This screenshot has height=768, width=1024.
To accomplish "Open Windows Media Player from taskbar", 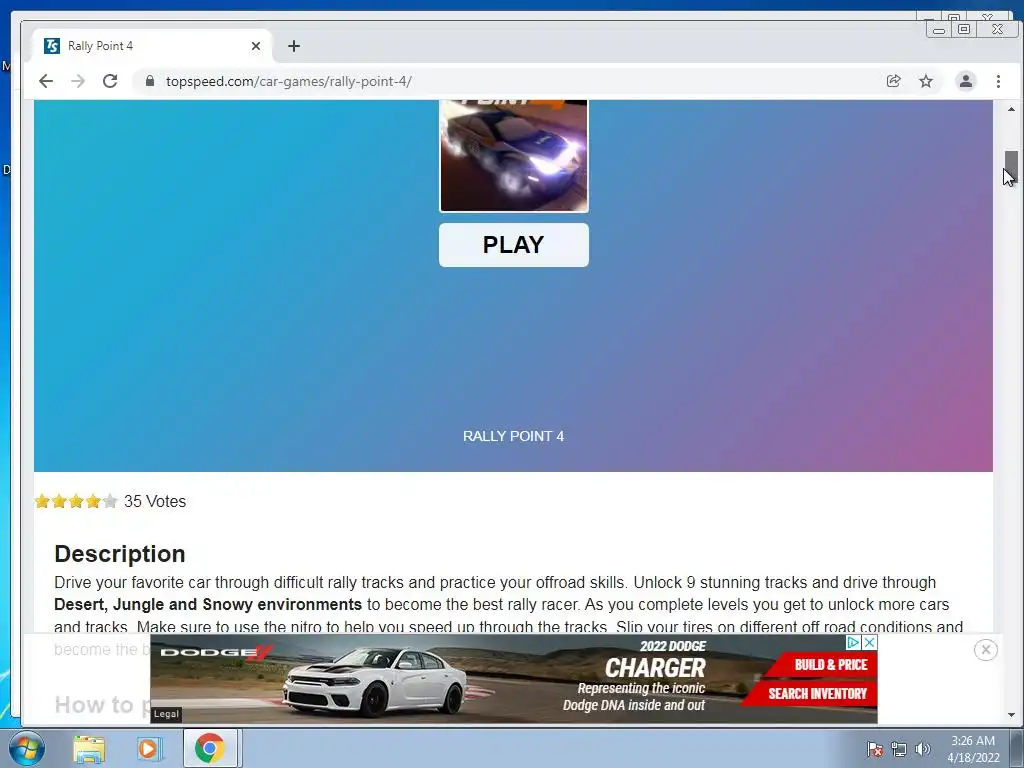I will click(x=148, y=748).
